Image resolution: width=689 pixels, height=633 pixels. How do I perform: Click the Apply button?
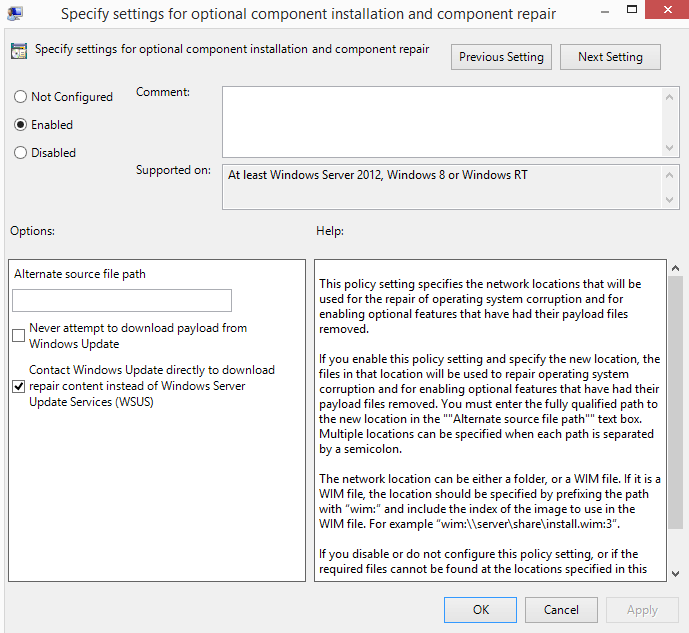tap(642, 610)
